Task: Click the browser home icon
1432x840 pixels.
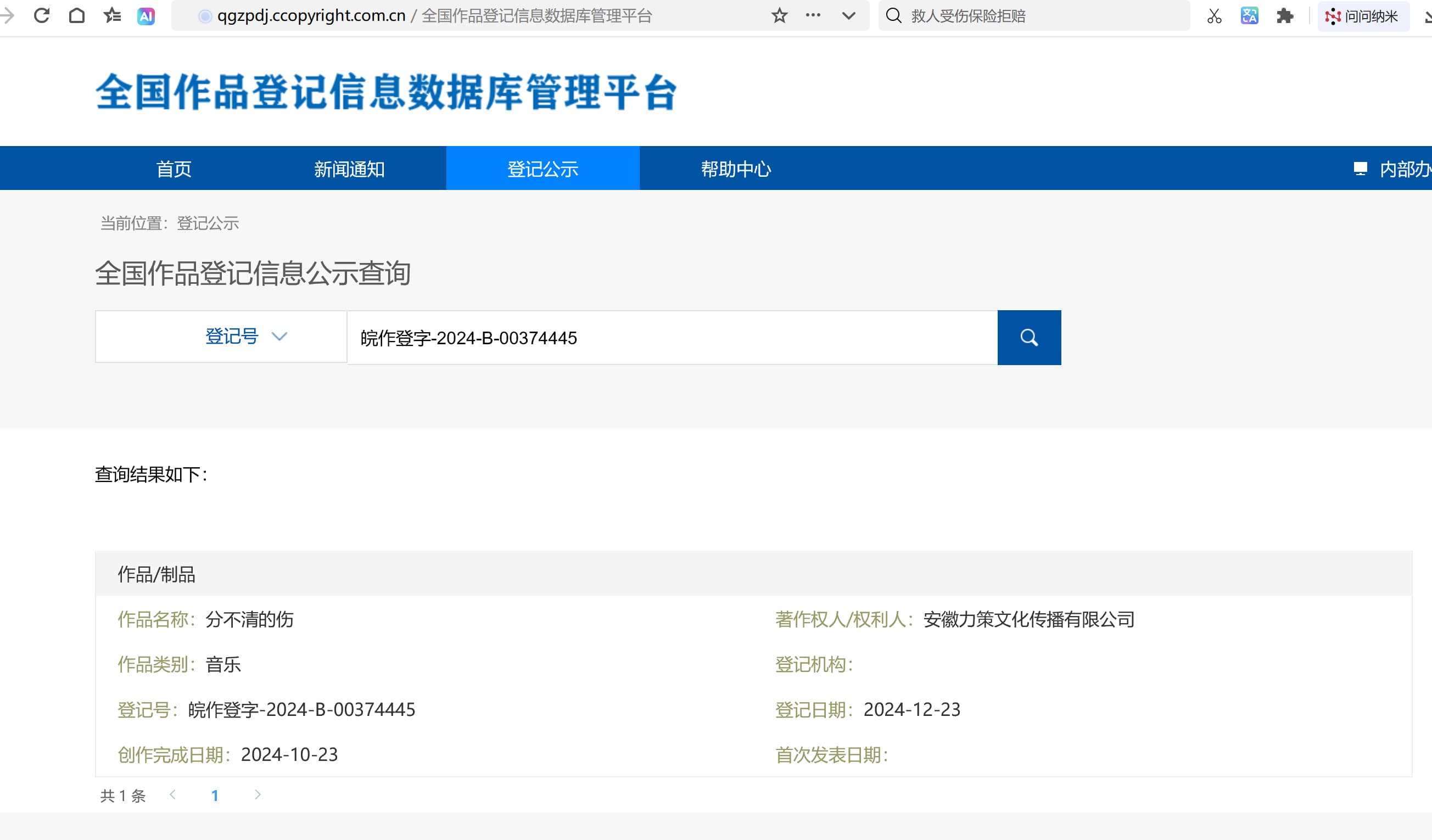Action: (77, 15)
